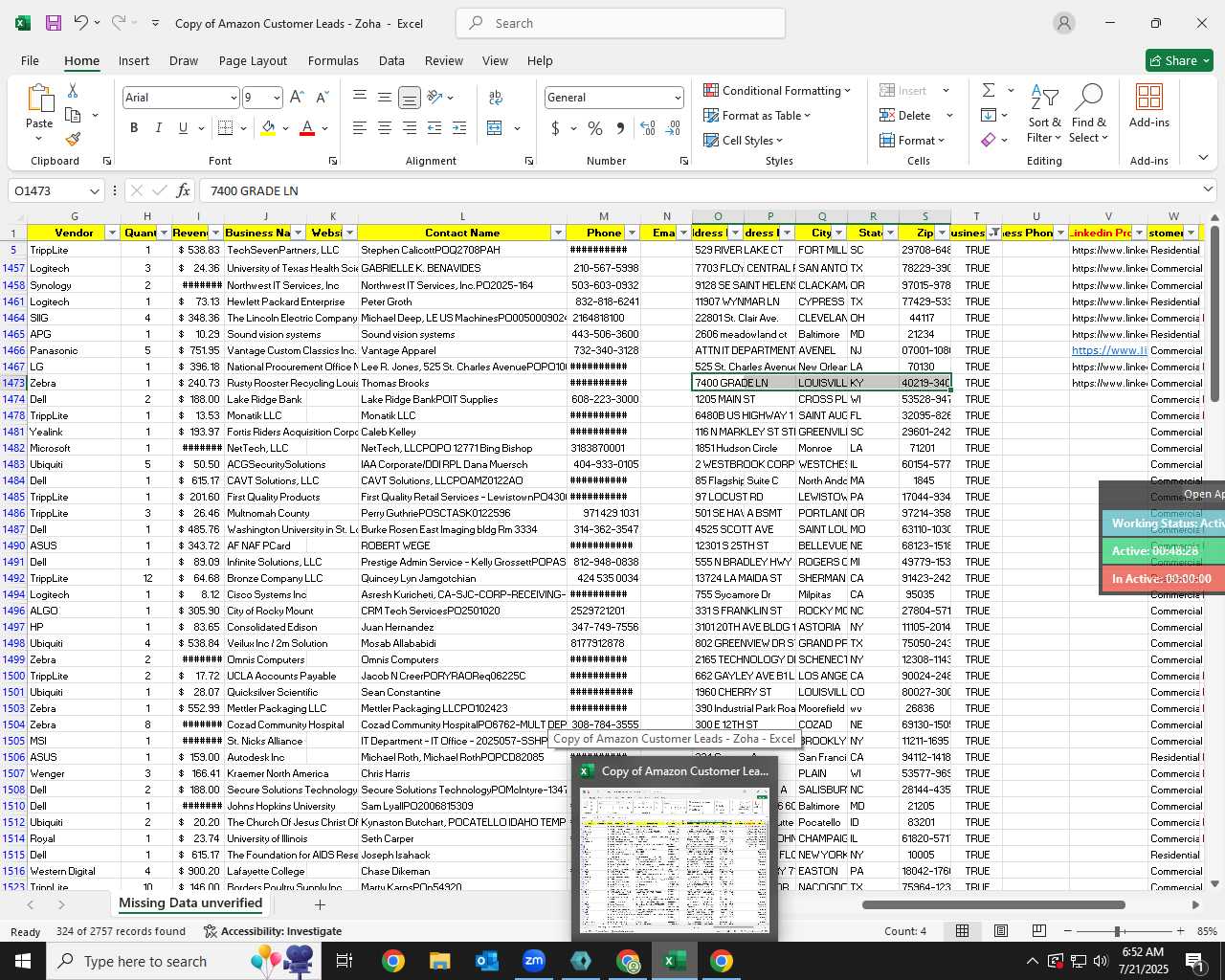Click the zoom slider handle
This screenshot has height=980, width=1225.
click(x=1117, y=931)
